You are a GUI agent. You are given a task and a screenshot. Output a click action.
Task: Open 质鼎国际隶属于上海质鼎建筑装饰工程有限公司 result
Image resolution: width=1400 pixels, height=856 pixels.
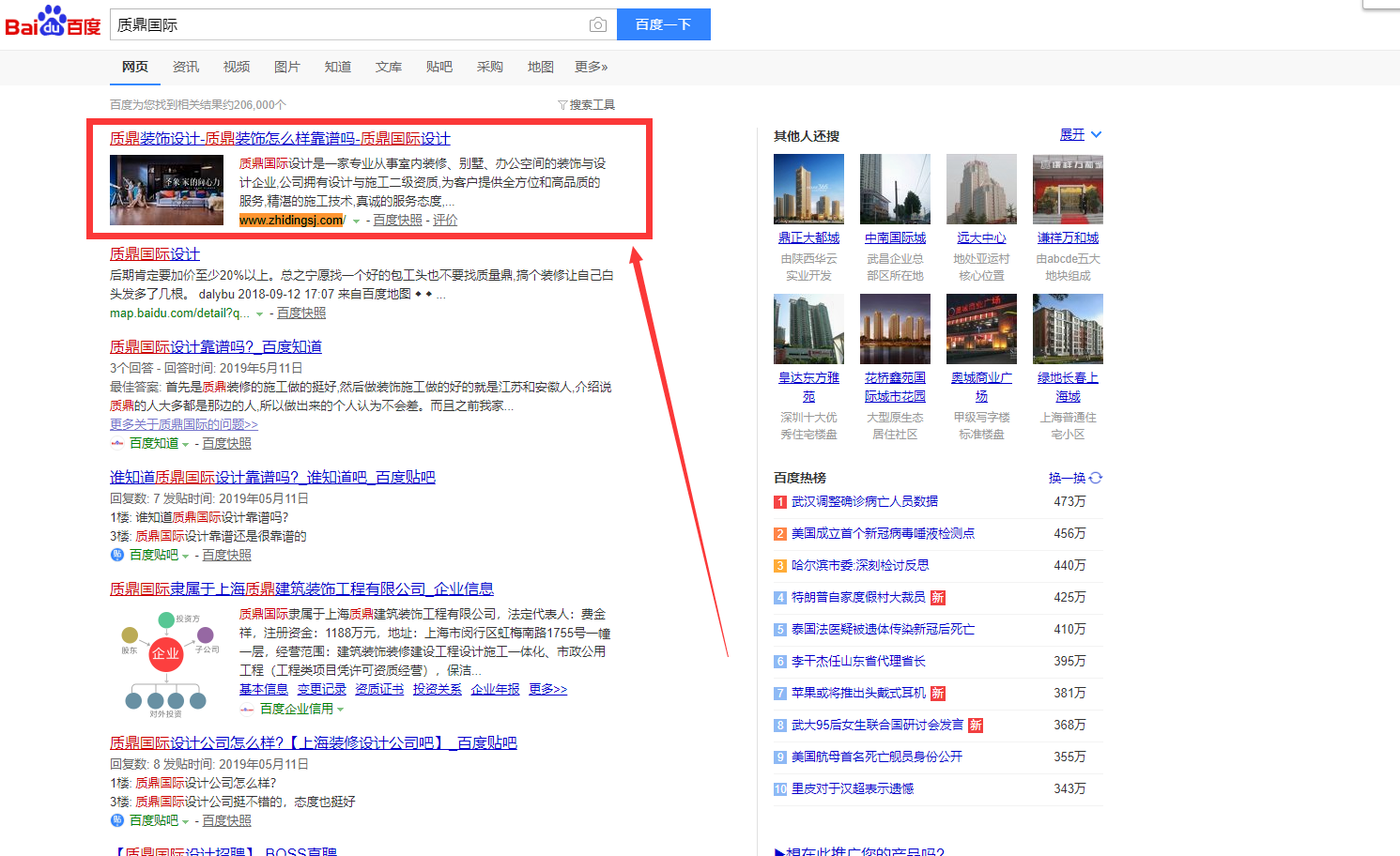coord(301,588)
